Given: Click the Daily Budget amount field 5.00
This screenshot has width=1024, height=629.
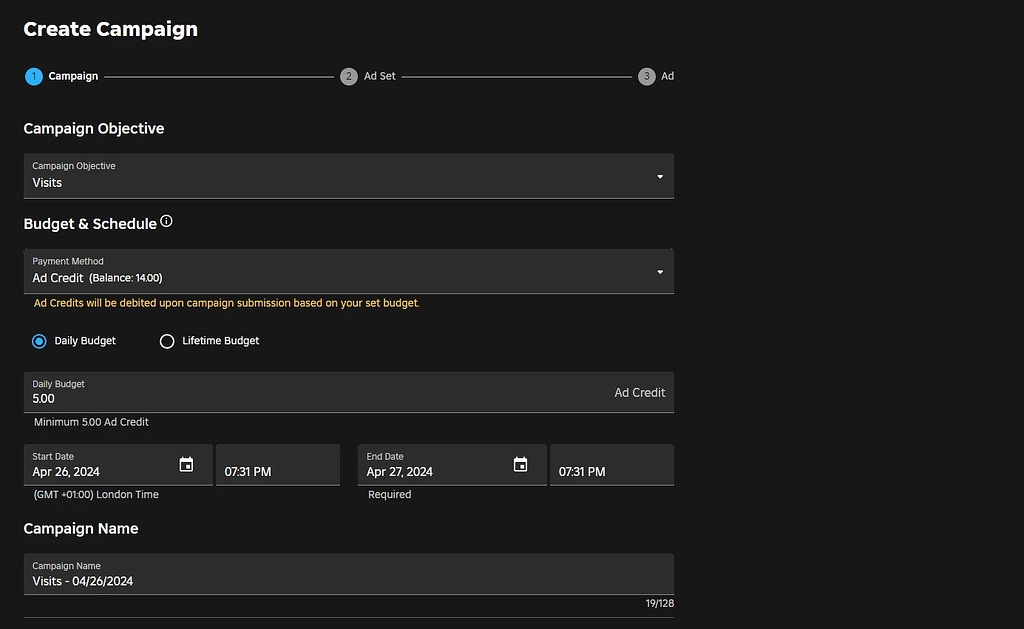Looking at the screenshot, I should coord(349,392).
